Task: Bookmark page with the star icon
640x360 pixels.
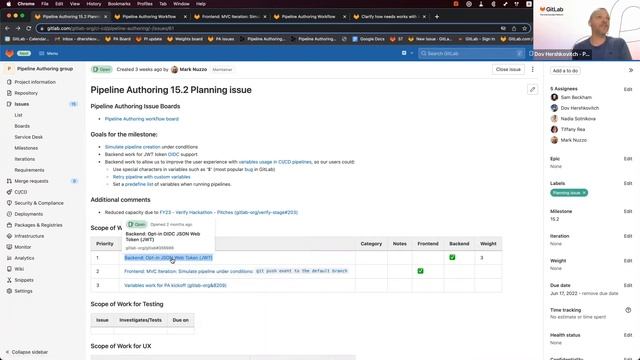Action: click(x=524, y=29)
